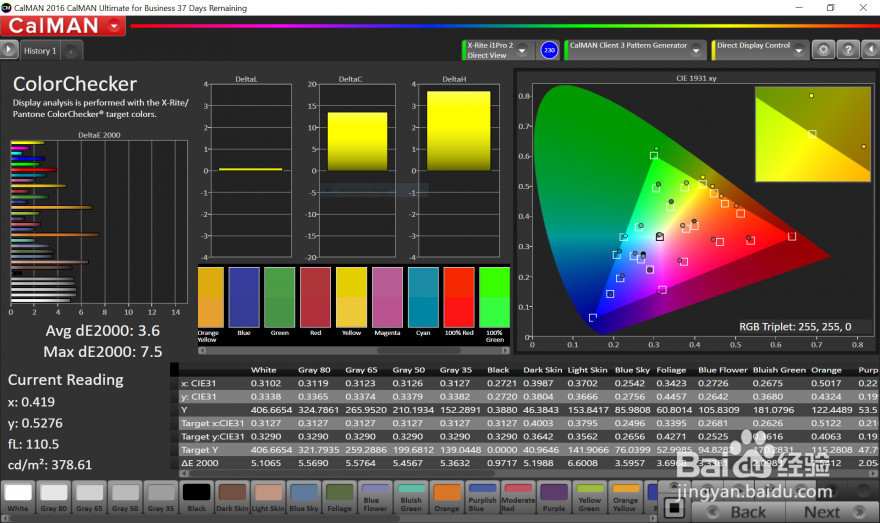Click the 'Avg dE2000: 3.6' readout
This screenshot has height=523, width=880.
pos(103,331)
